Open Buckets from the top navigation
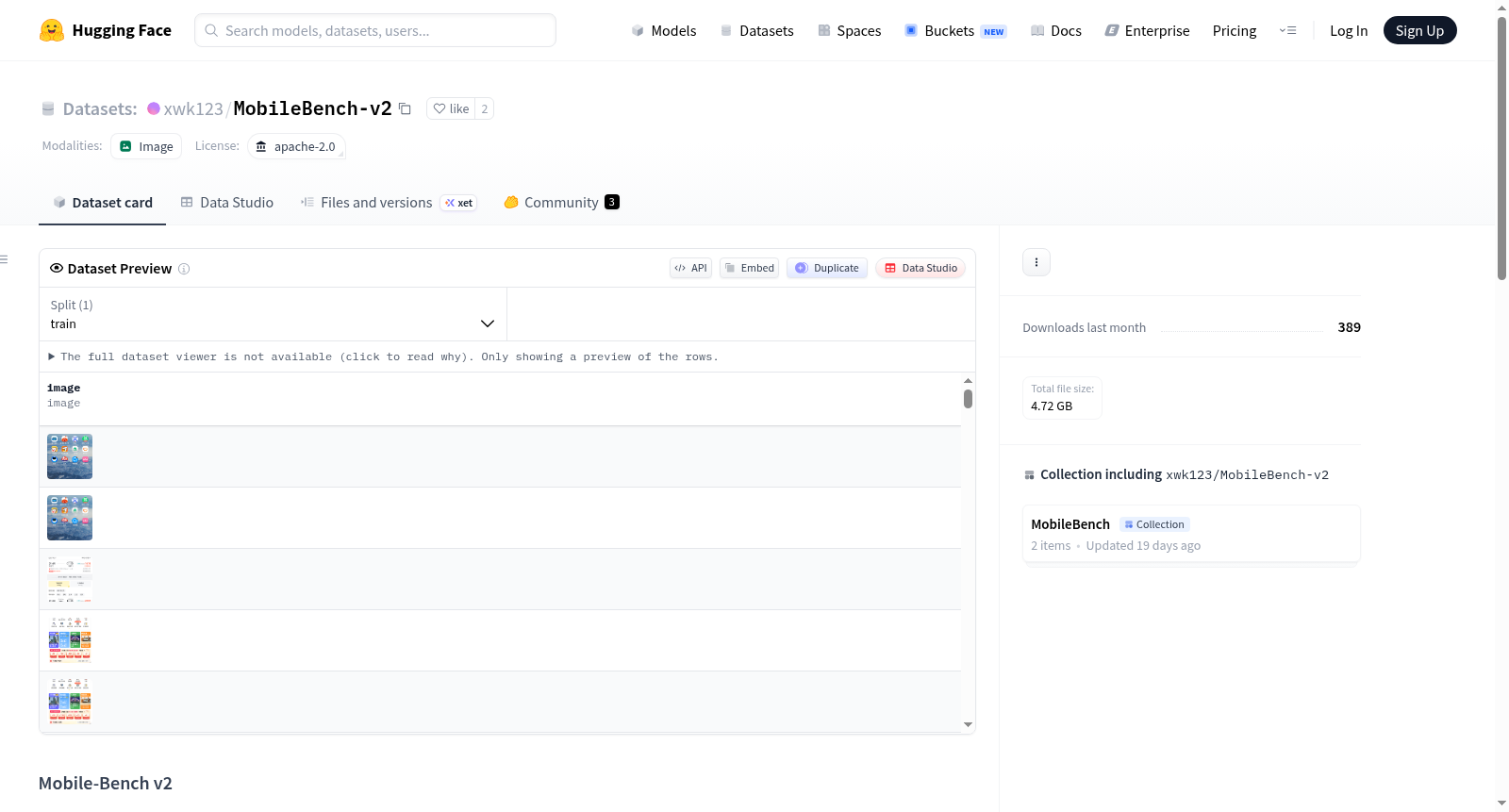This screenshot has width=1509, height=812. (x=955, y=30)
